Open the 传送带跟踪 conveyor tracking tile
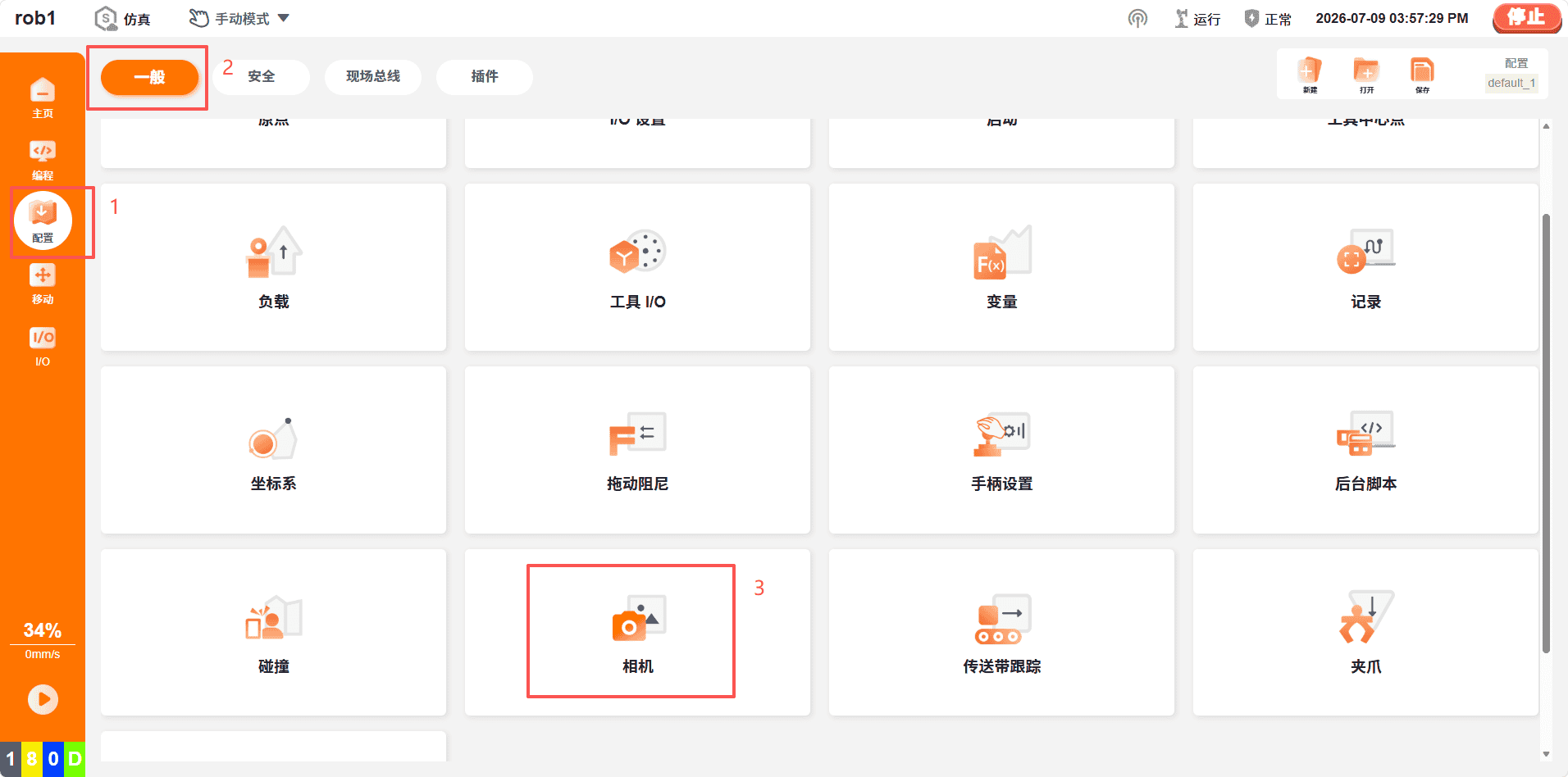This screenshot has width=1568, height=777. tap(1001, 632)
